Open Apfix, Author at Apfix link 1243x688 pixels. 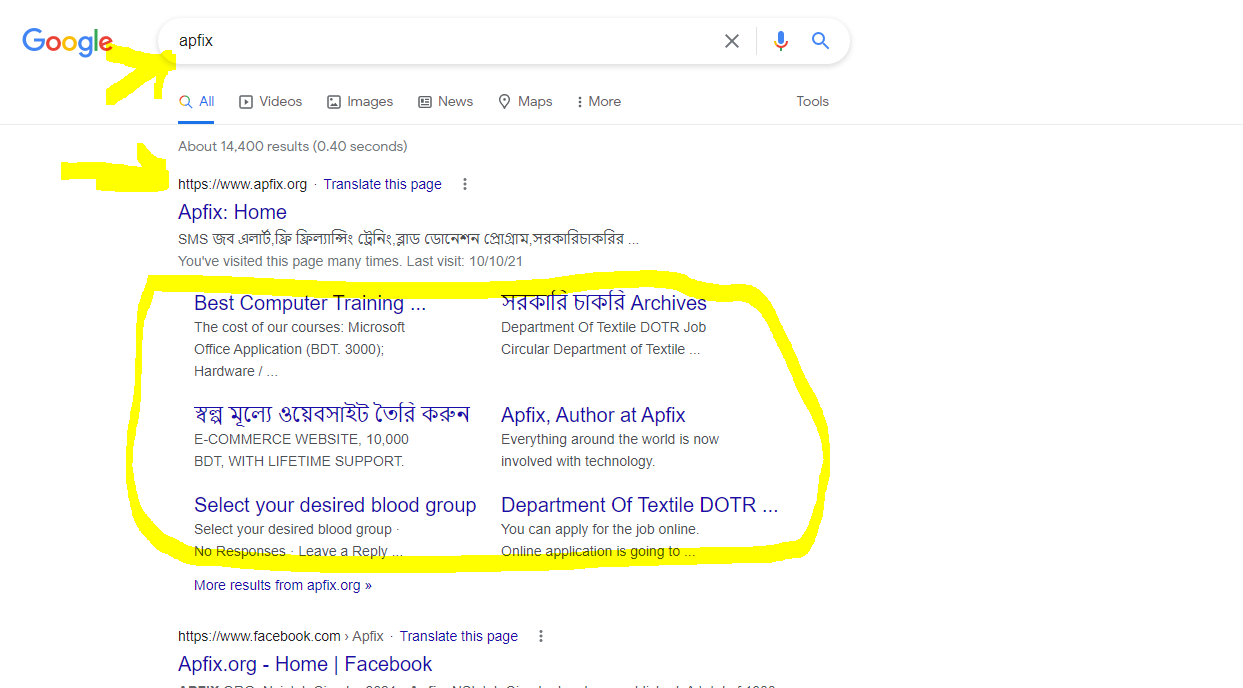(x=593, y=415)
